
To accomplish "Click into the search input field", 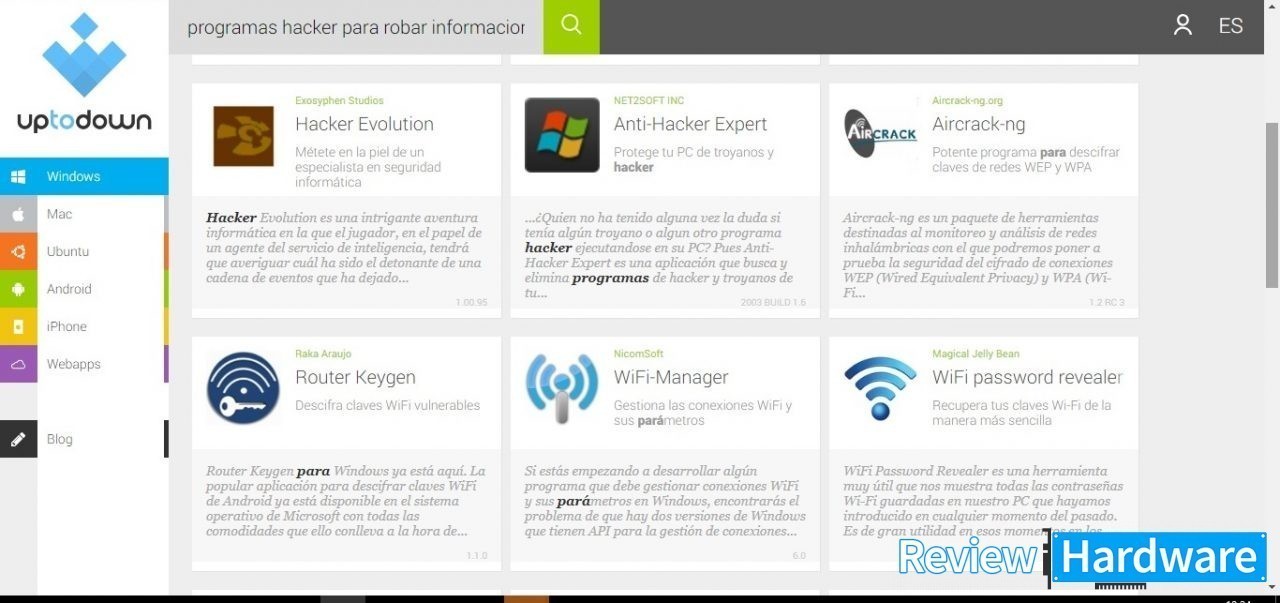I will coord(356,27).
